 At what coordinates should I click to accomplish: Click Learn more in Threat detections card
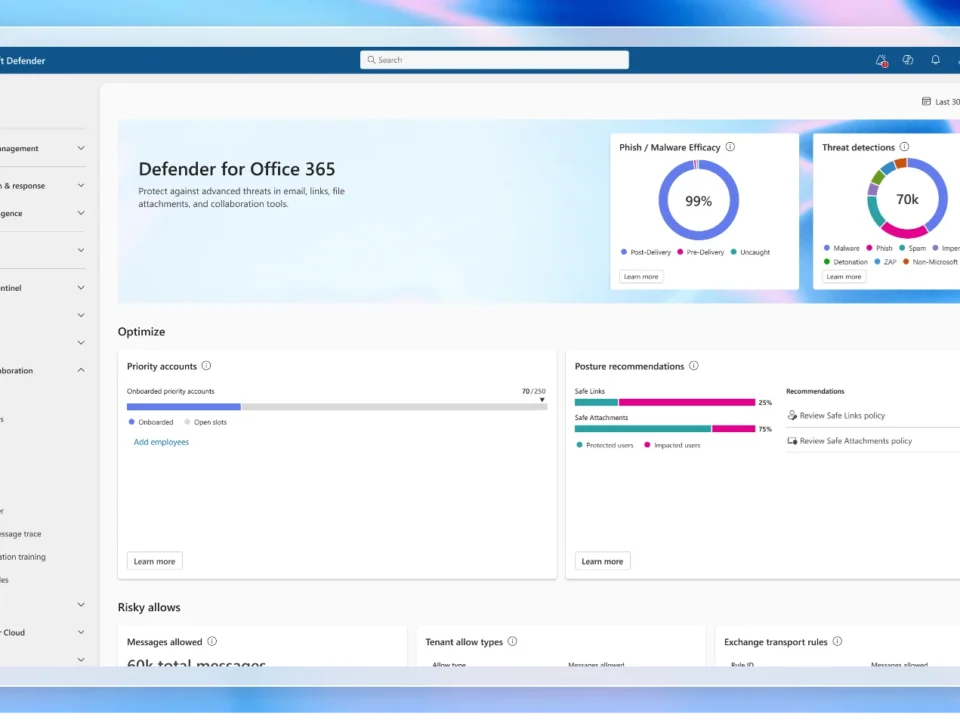844,277
